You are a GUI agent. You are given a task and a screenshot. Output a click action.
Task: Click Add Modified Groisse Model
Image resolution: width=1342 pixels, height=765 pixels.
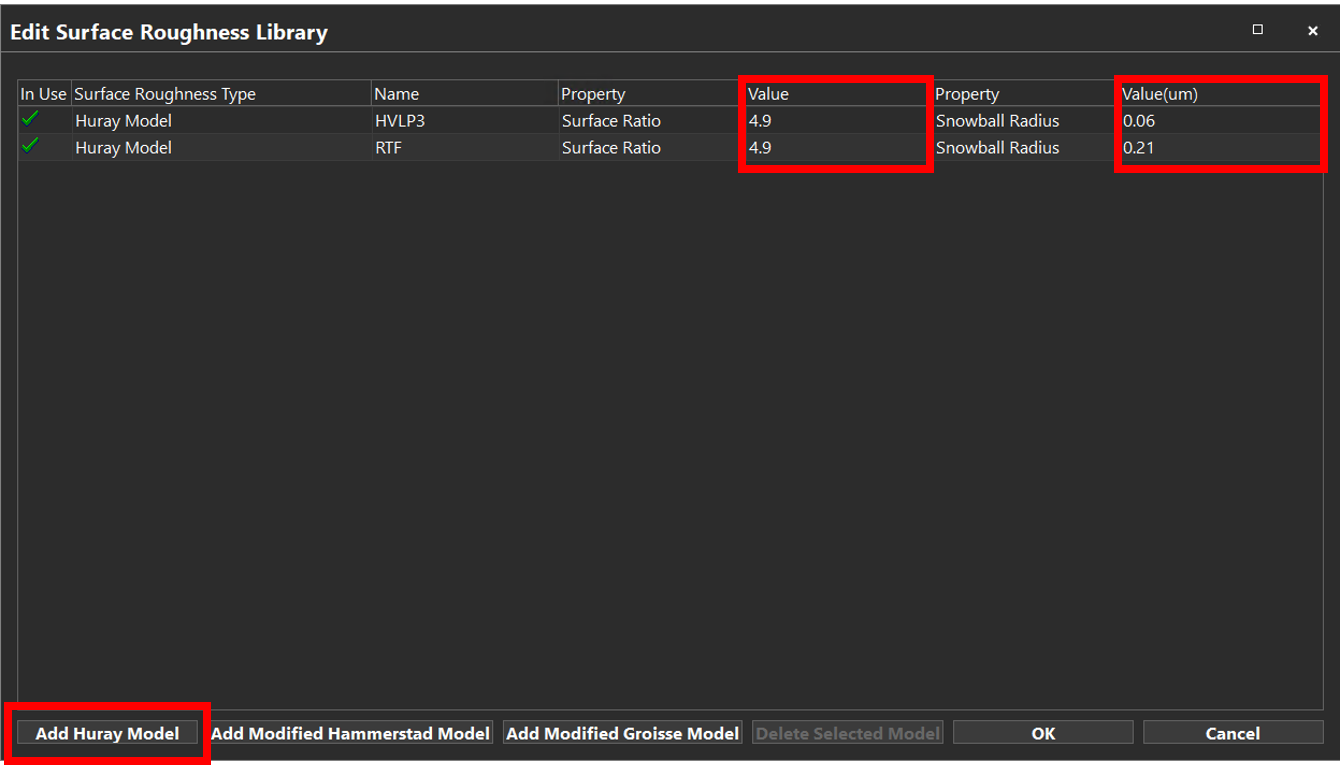tap(623, 733)
